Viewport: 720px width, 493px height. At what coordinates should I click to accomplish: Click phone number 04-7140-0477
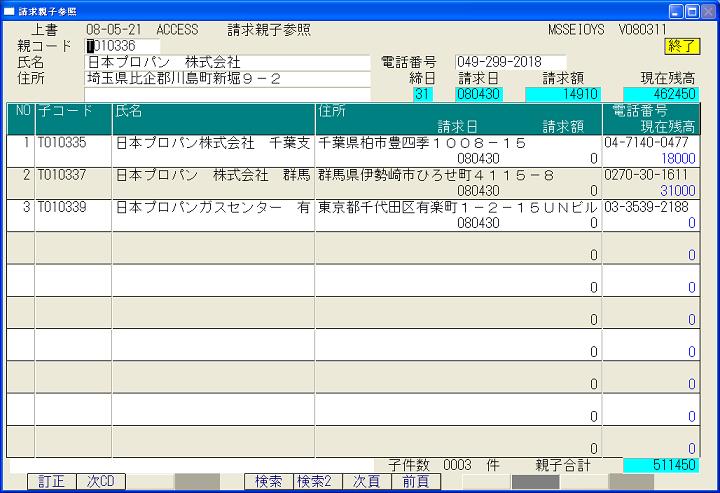(x=647, y=142)
